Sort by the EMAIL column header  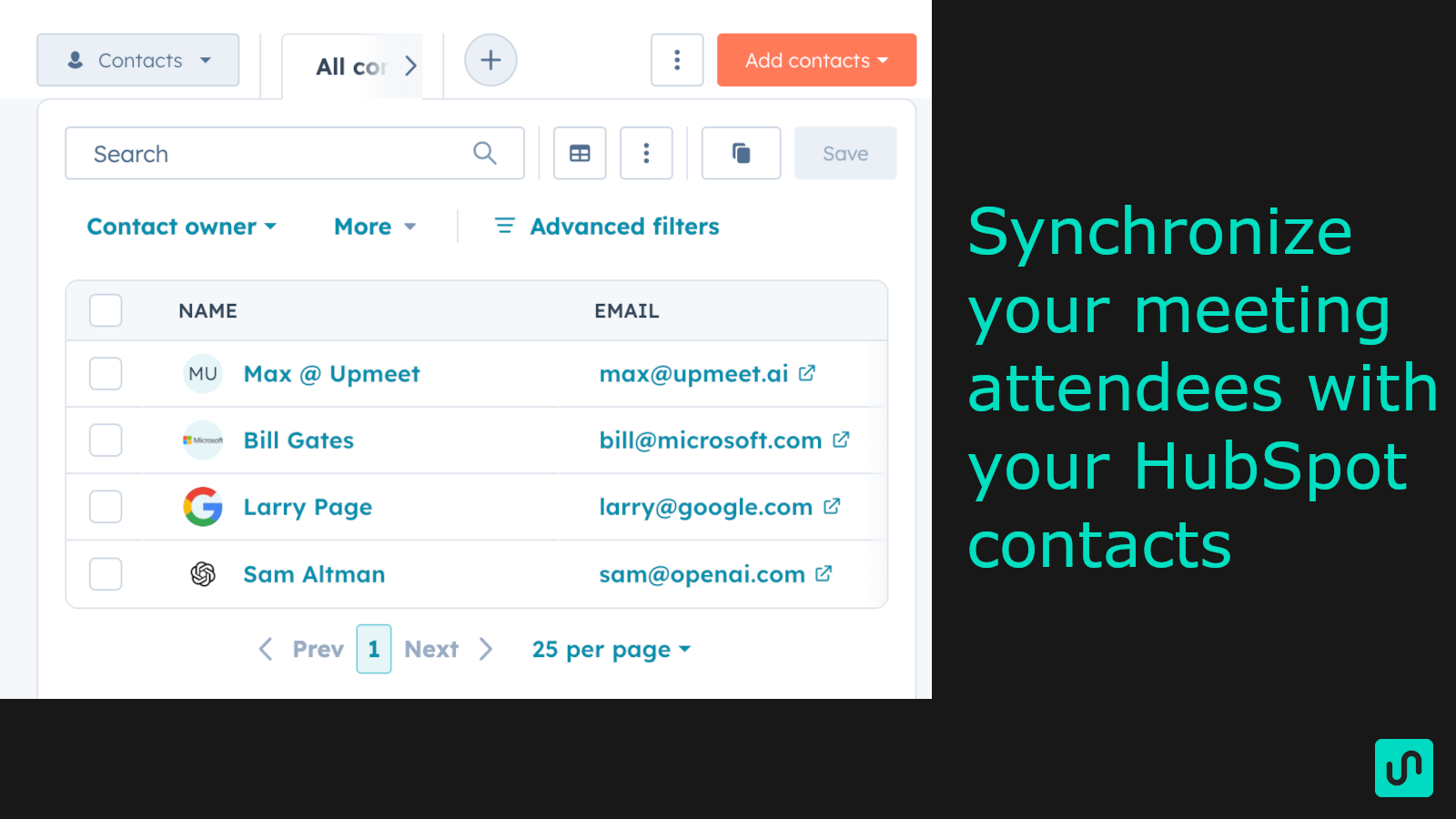pyautogui.click(x=627, y=311)
